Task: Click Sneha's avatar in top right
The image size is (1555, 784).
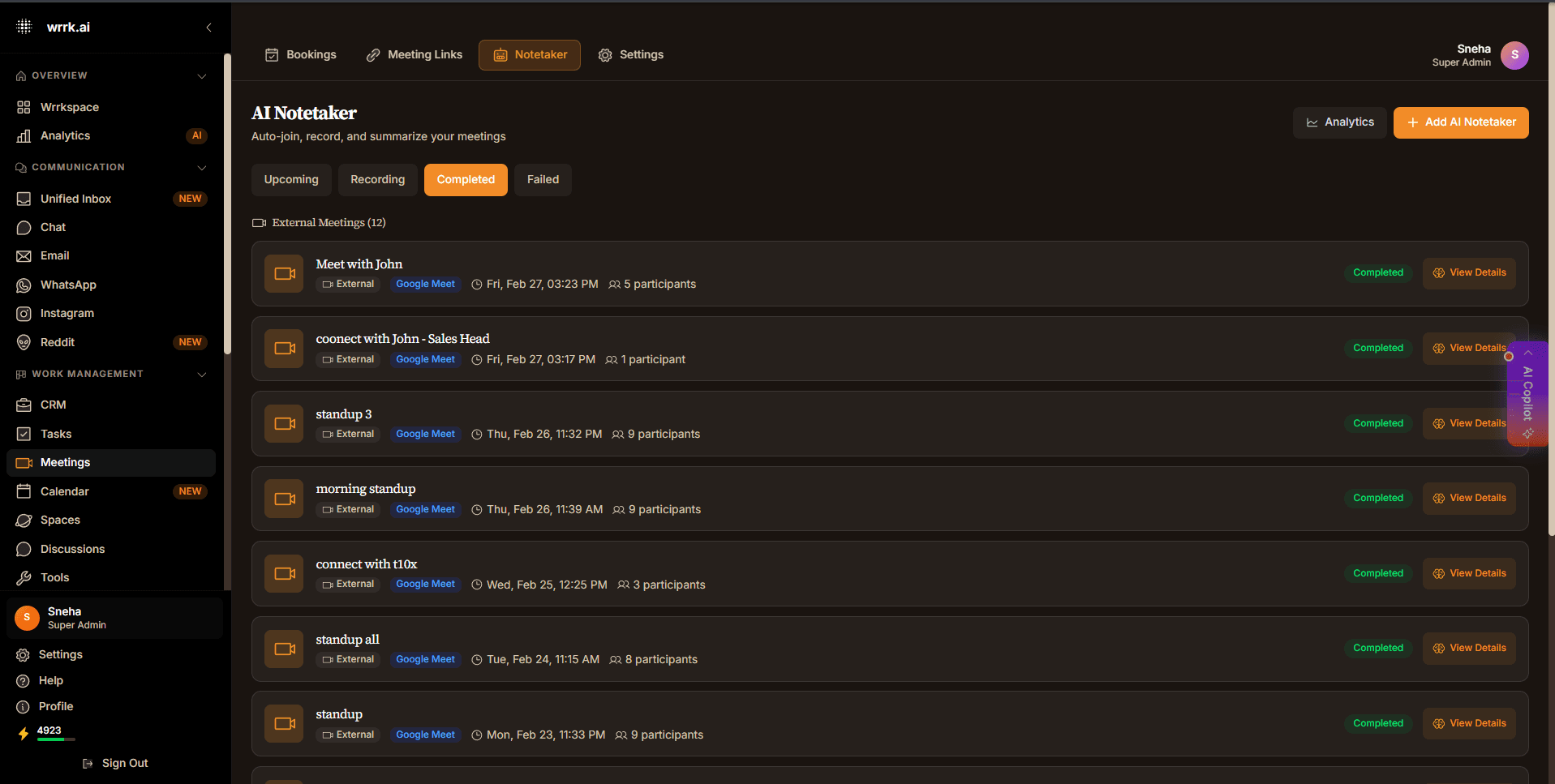Action: pos(1514,55)
